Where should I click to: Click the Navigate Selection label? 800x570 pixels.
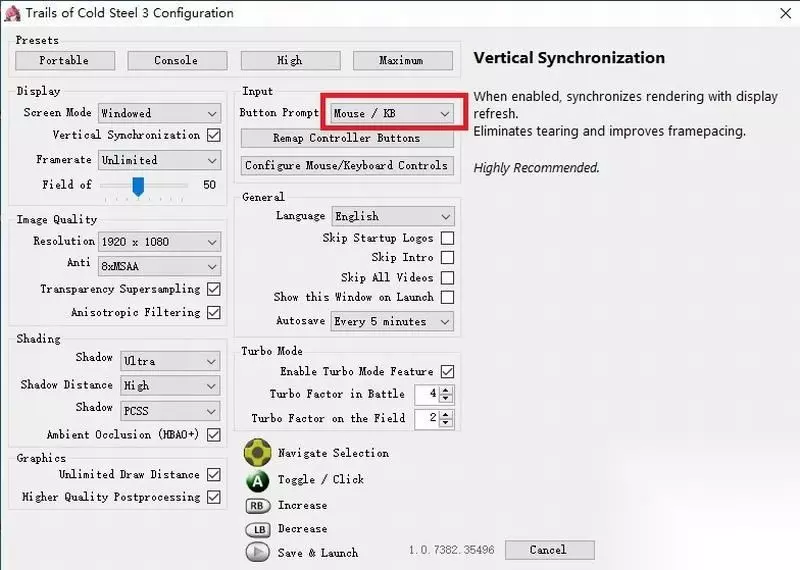click(333, 453)
